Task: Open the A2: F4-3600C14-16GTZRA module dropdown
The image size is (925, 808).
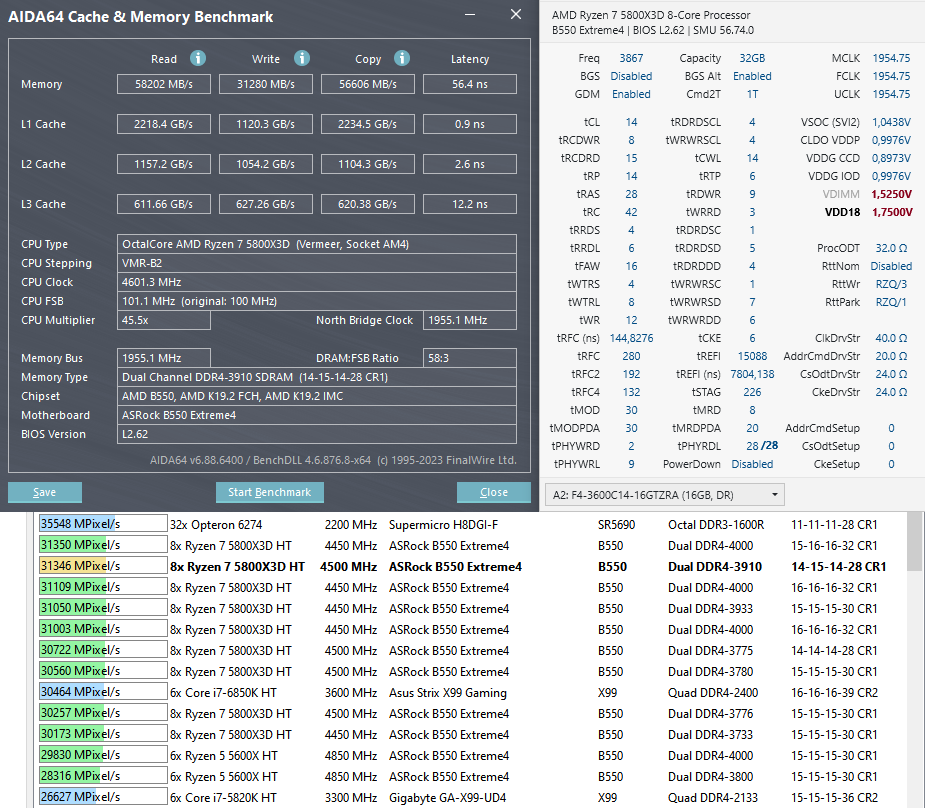Action: coord(665,495)
